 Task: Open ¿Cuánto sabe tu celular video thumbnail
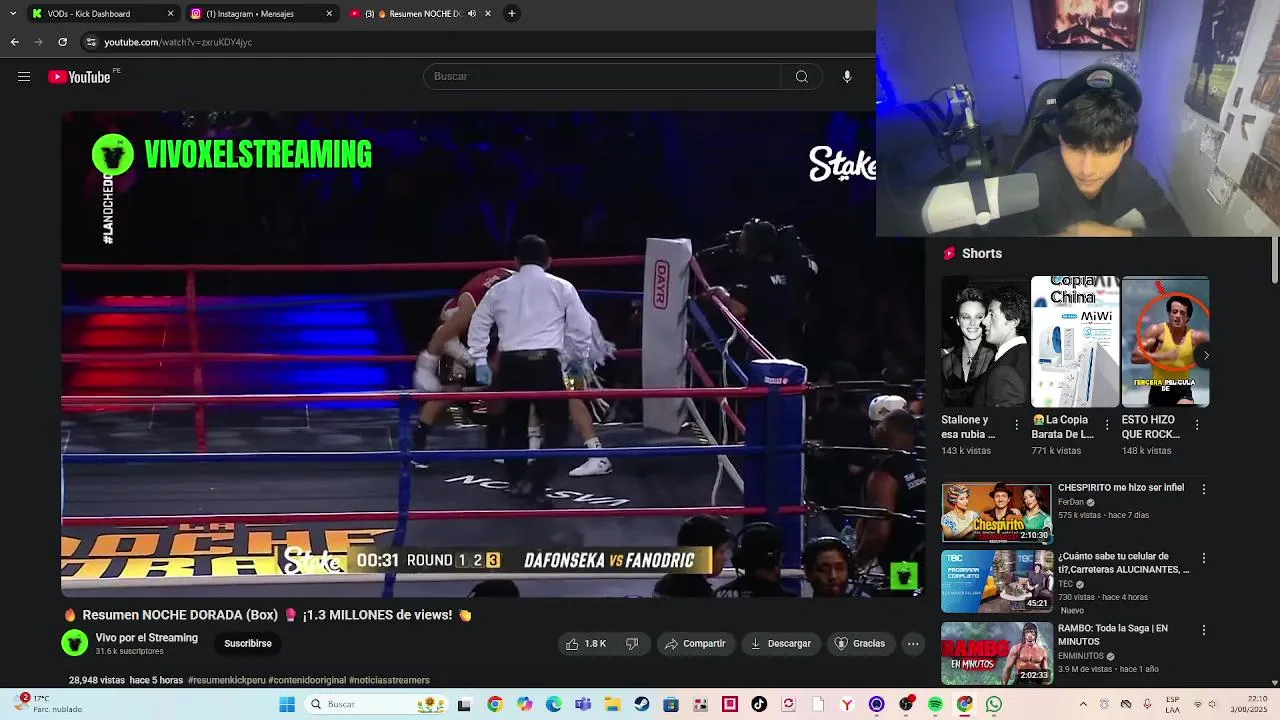[996, 582]
